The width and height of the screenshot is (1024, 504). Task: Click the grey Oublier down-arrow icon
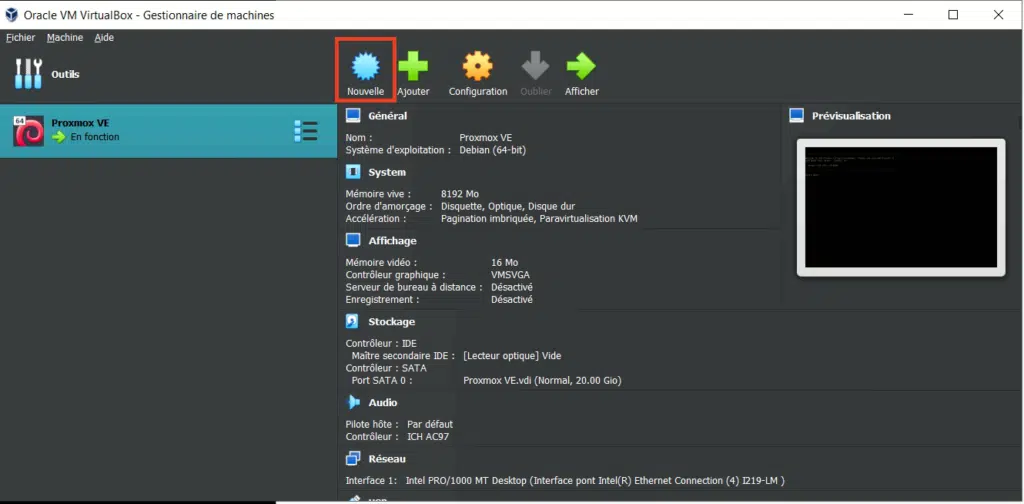(536, 66)
